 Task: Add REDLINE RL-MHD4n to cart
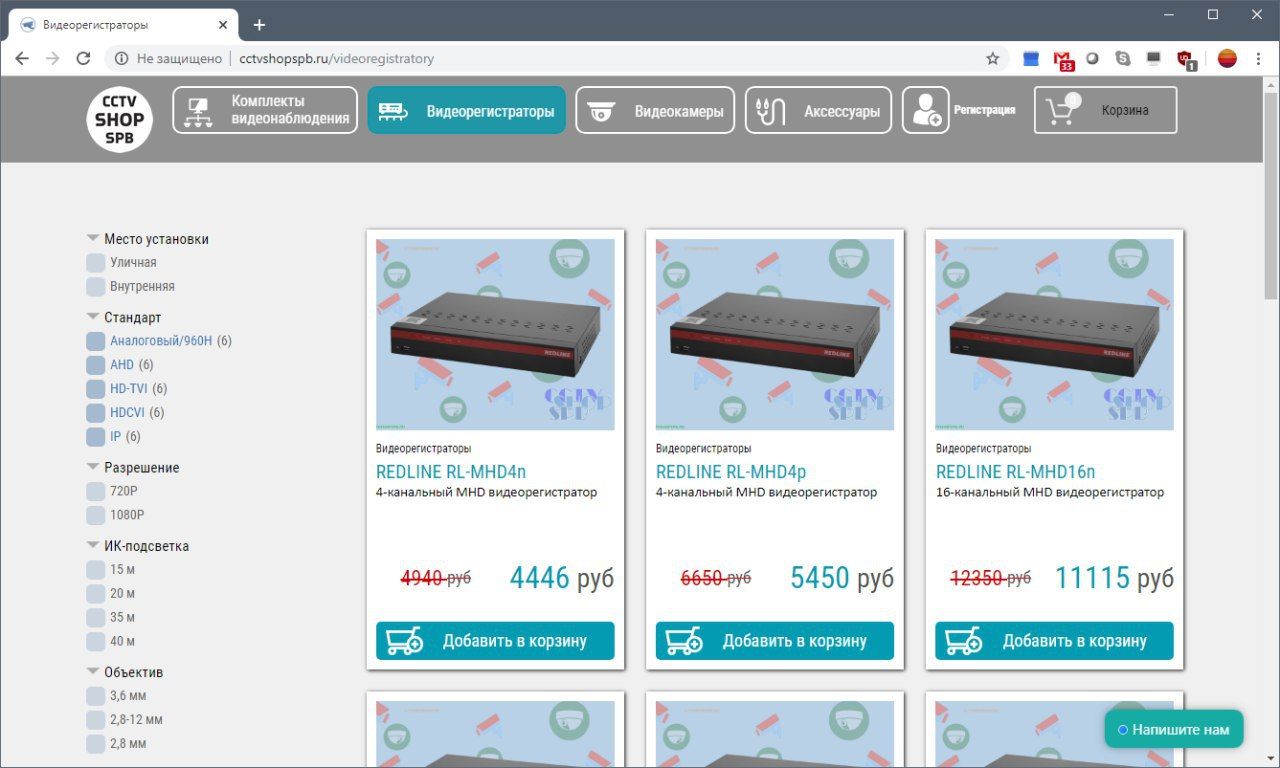[x=495, y=641]
